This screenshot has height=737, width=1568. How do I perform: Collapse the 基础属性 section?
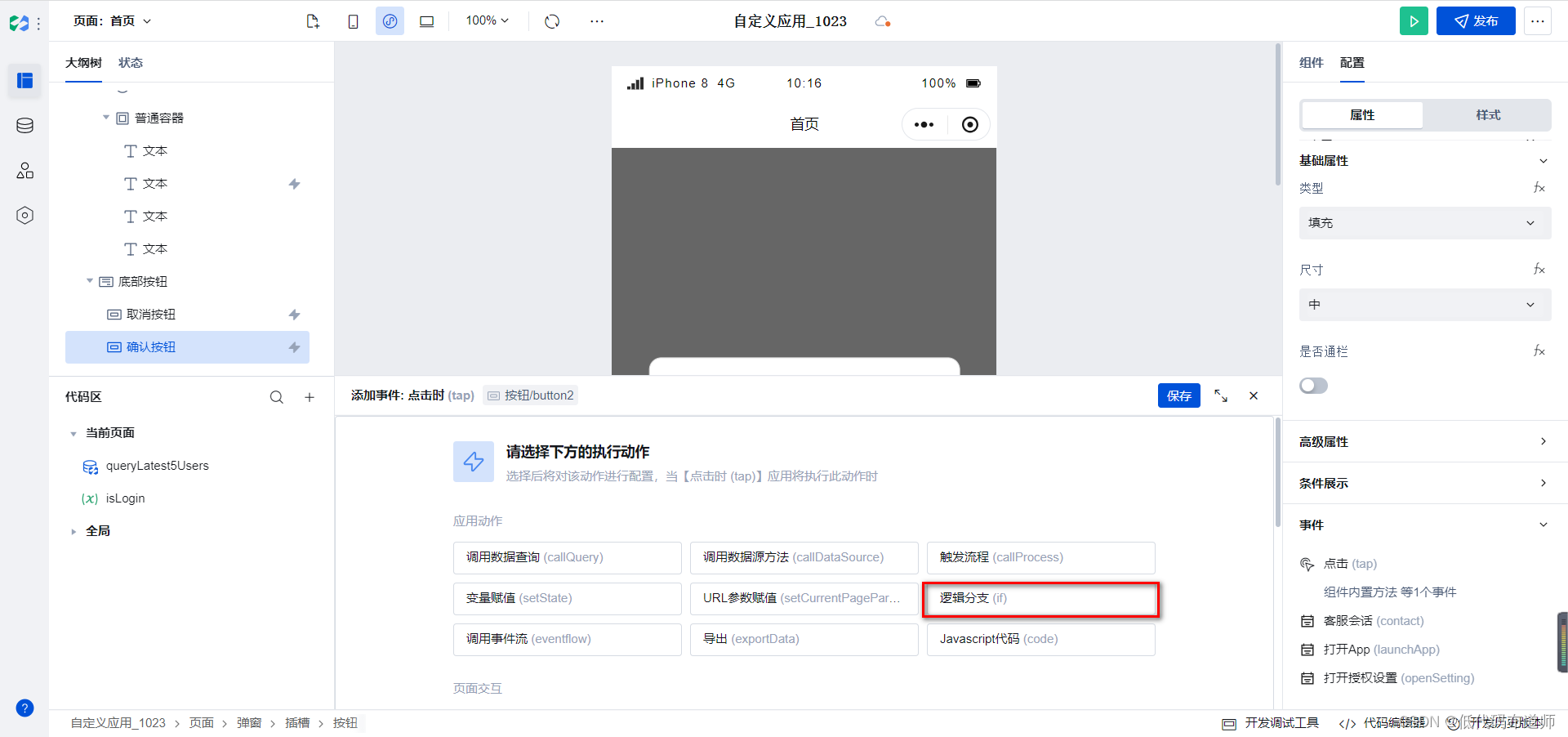tap(1543, 161)
